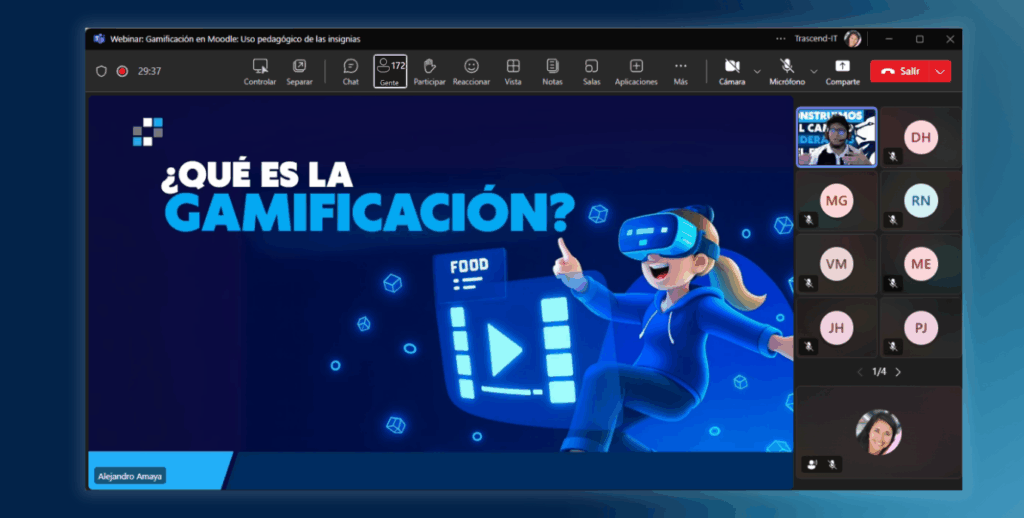Open the Más more options menu
This screenshot has height=518, width=1024.
point(680,70)
